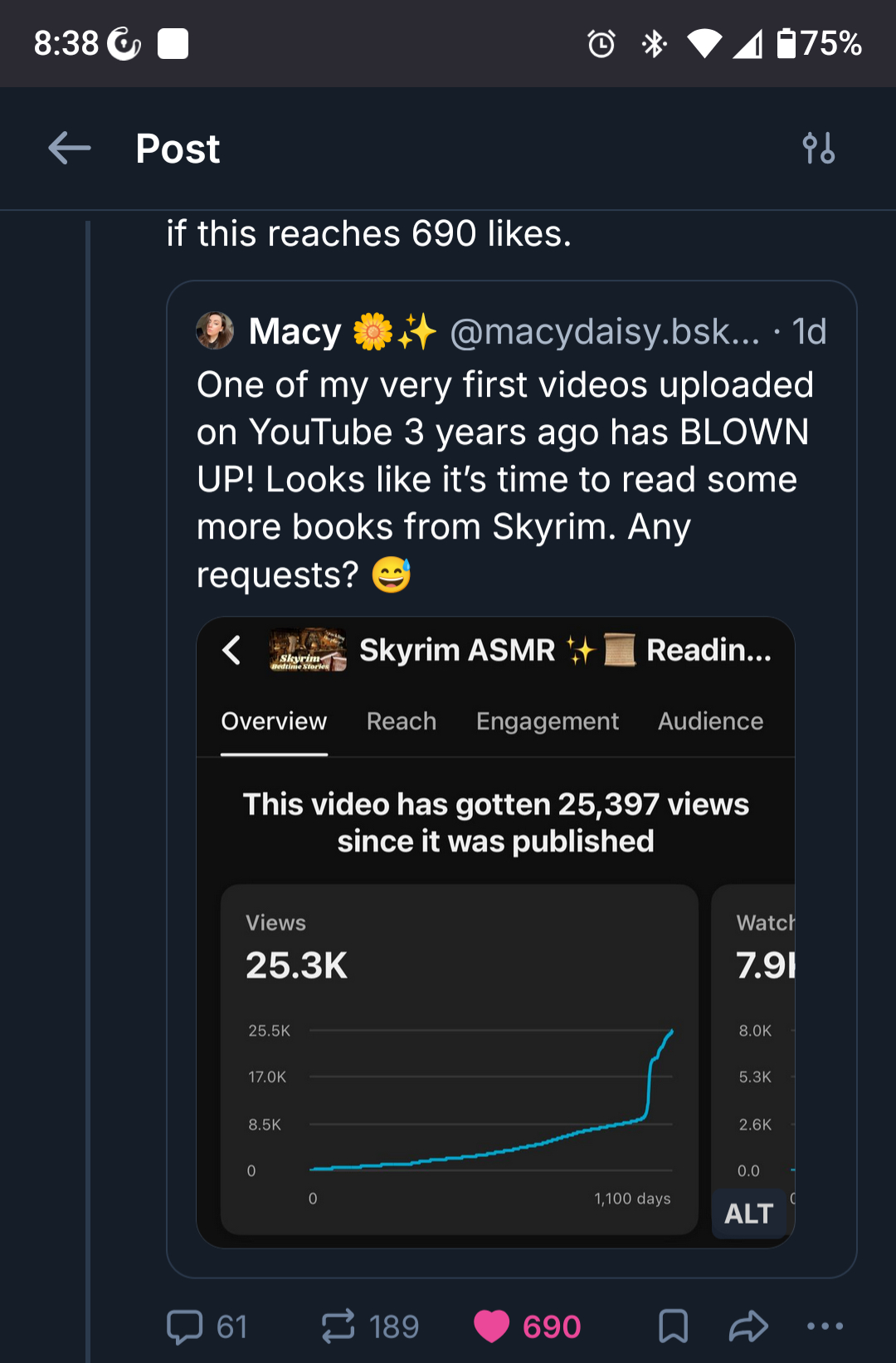Tap the share arrow icon
Viewport: 896px width, 1363px height.
pyautogui.click(x=748, y=1326)
